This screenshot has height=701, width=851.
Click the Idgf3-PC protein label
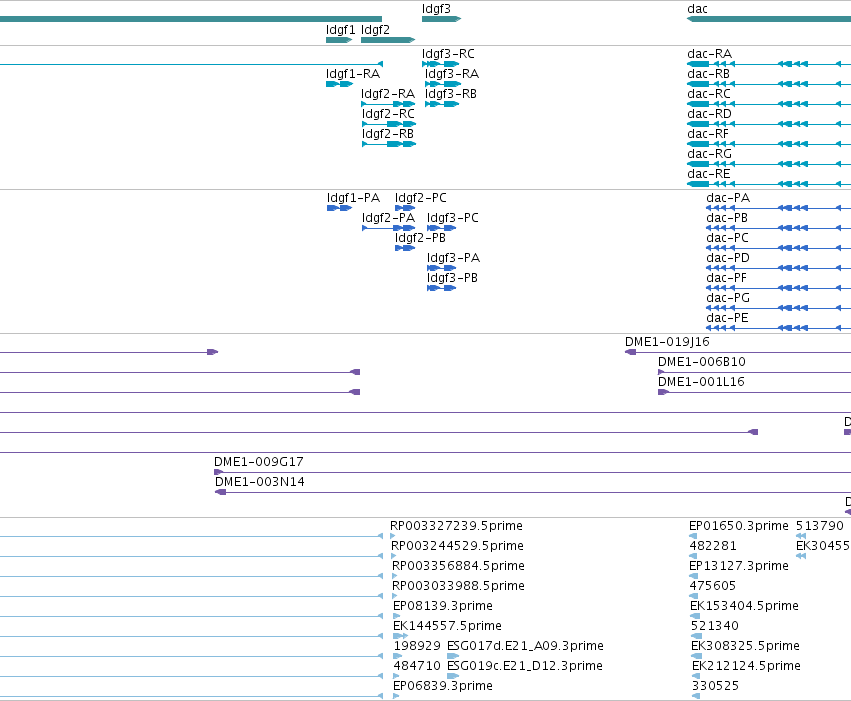click(x=453, y=218)
